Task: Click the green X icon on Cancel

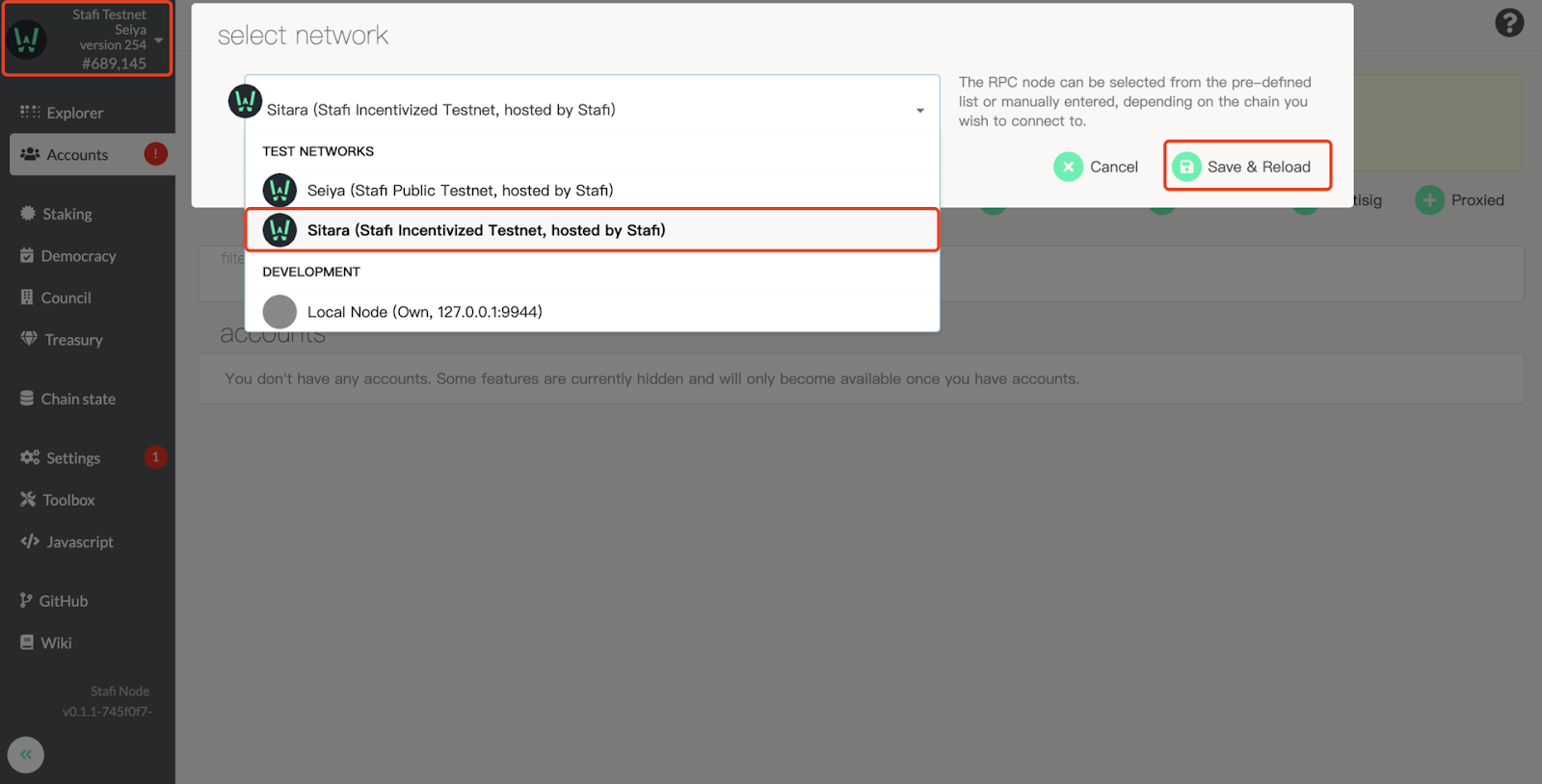Action: point(1068,167)
